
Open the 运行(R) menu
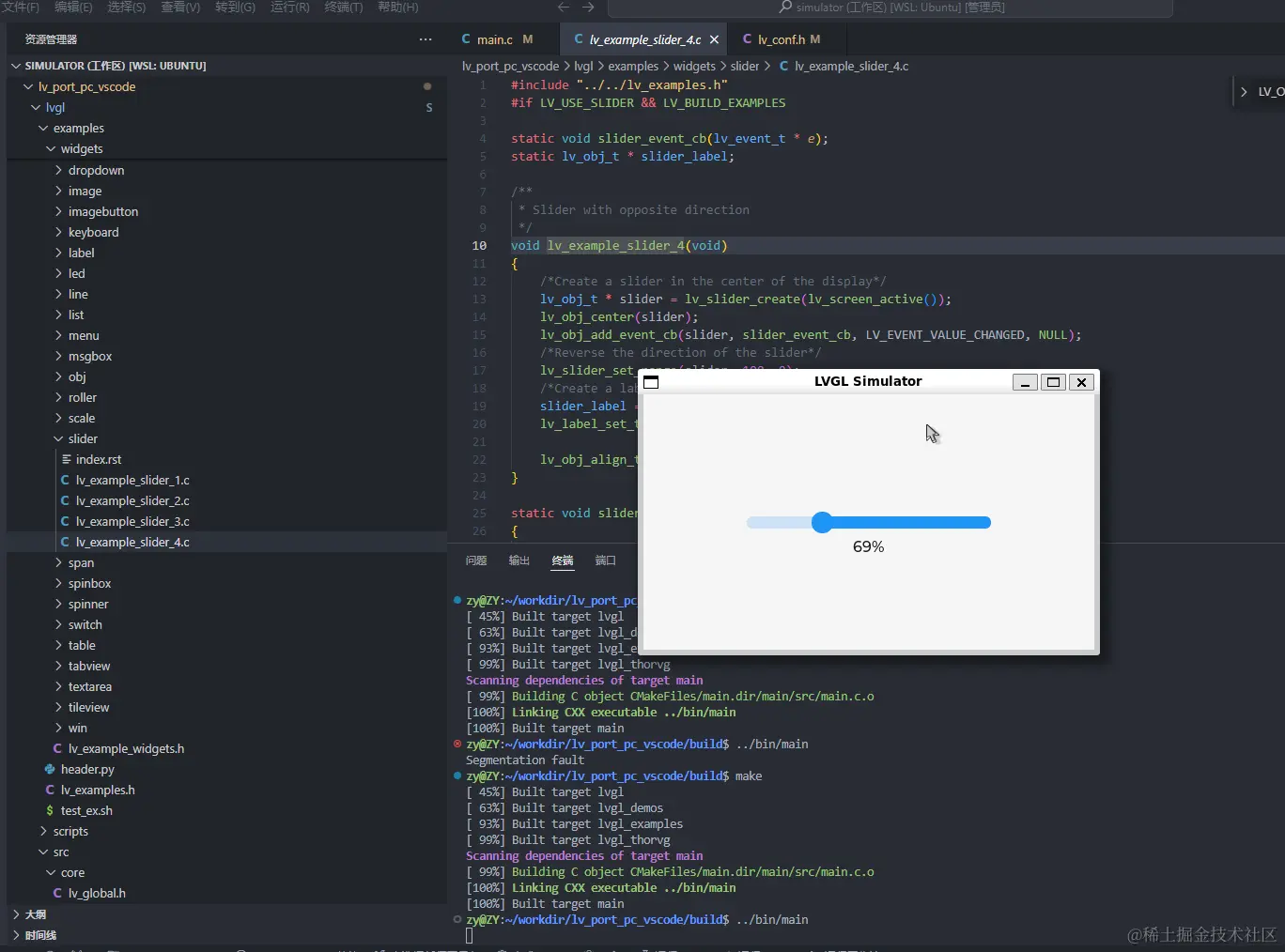point(289,8)
